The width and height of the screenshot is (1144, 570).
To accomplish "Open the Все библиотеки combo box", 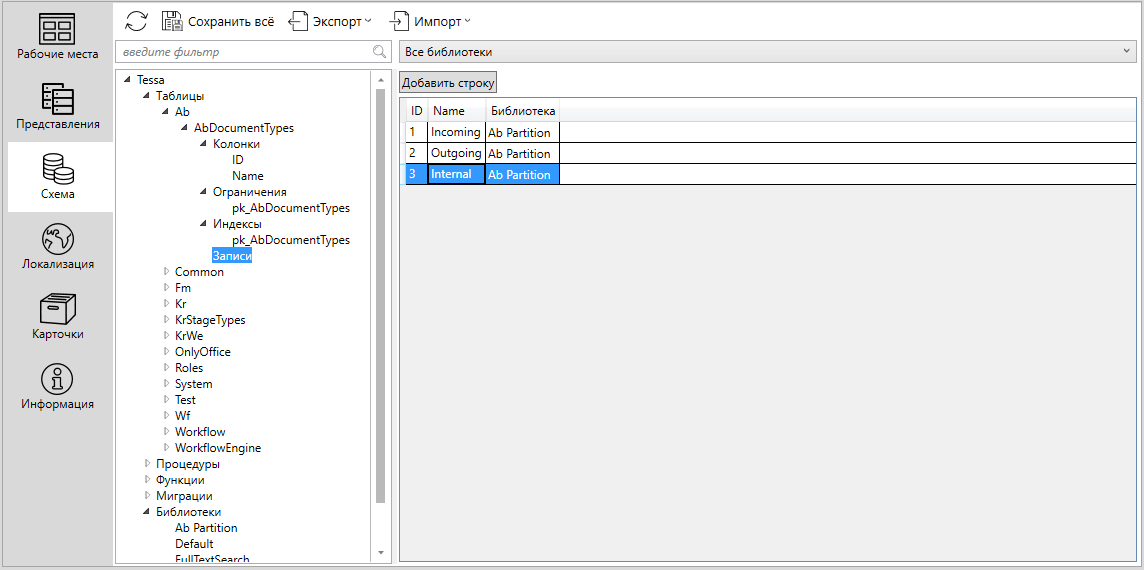I will [x=766, y=52].
